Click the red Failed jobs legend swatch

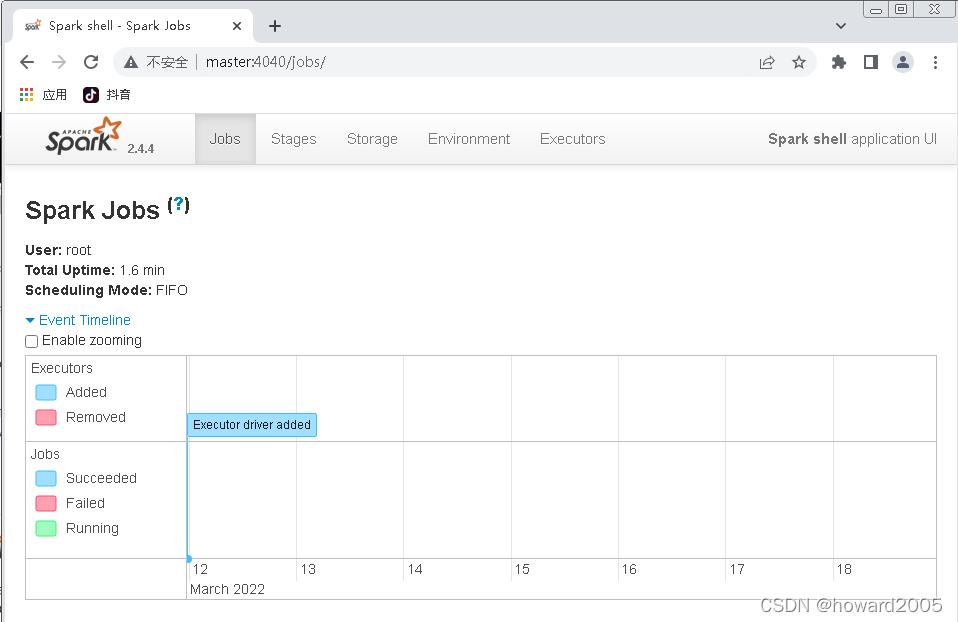click(46, 503)
